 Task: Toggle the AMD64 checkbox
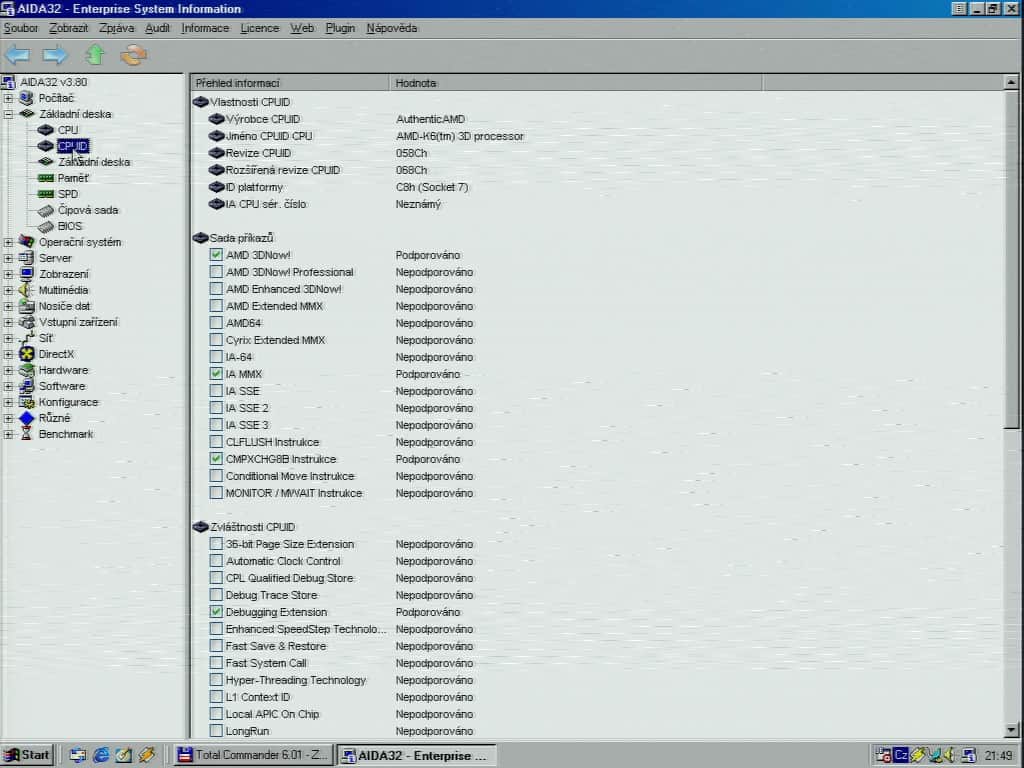(216, 323)
